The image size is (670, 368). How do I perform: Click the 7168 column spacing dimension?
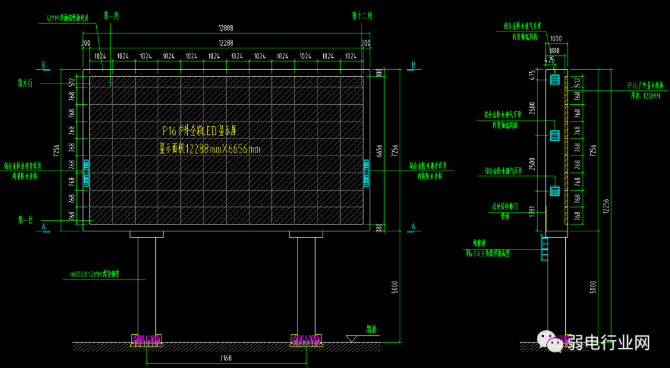(x=226, y=358)
